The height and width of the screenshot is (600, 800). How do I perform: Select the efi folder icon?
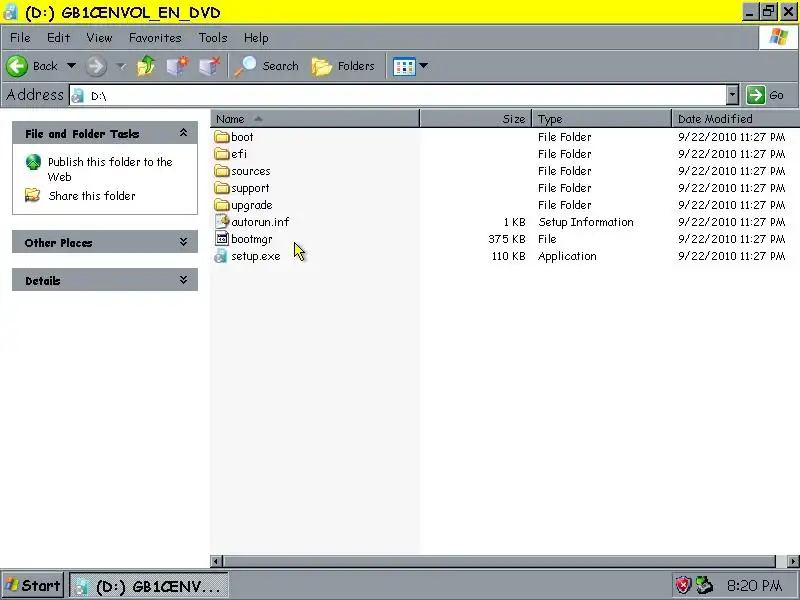(222, 154)
